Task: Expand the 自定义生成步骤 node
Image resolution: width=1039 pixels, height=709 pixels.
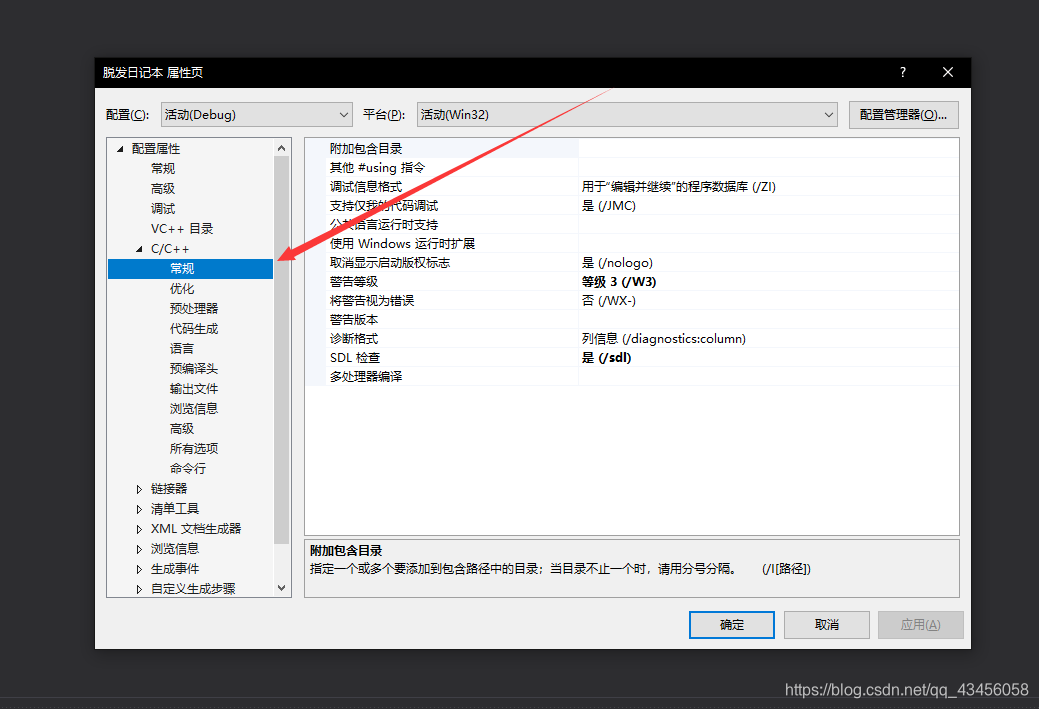Action: coord(138,588)
